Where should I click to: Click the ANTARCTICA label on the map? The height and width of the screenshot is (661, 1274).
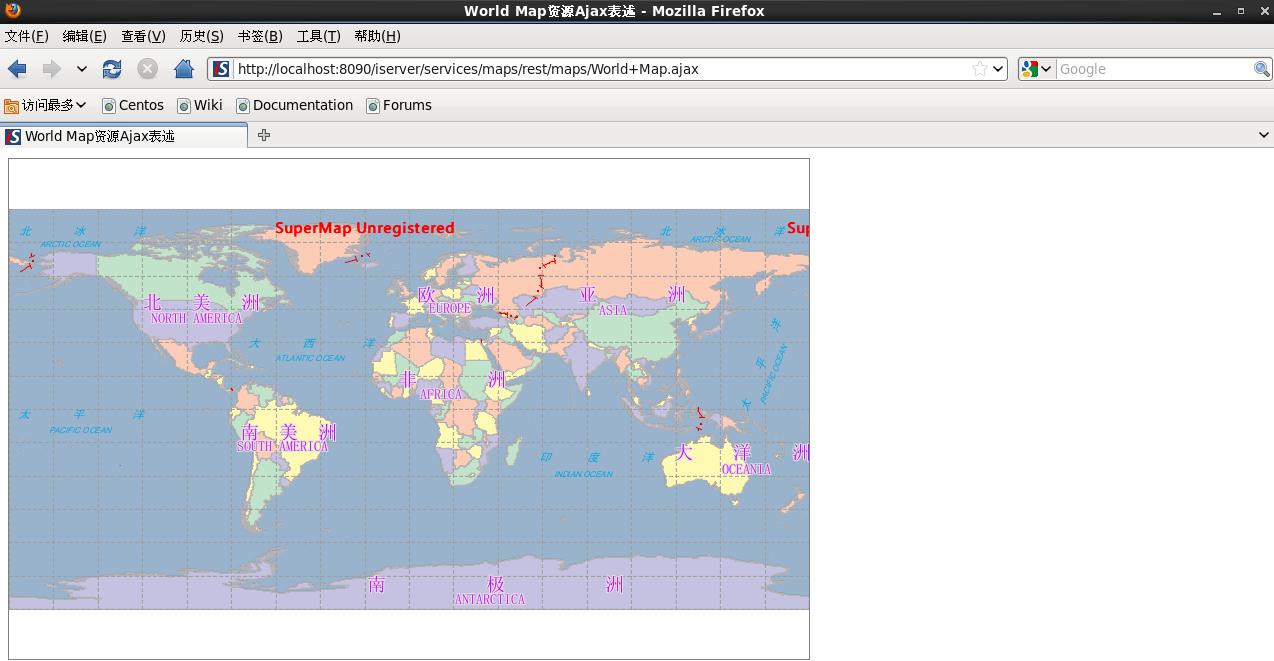click(490, 600)
